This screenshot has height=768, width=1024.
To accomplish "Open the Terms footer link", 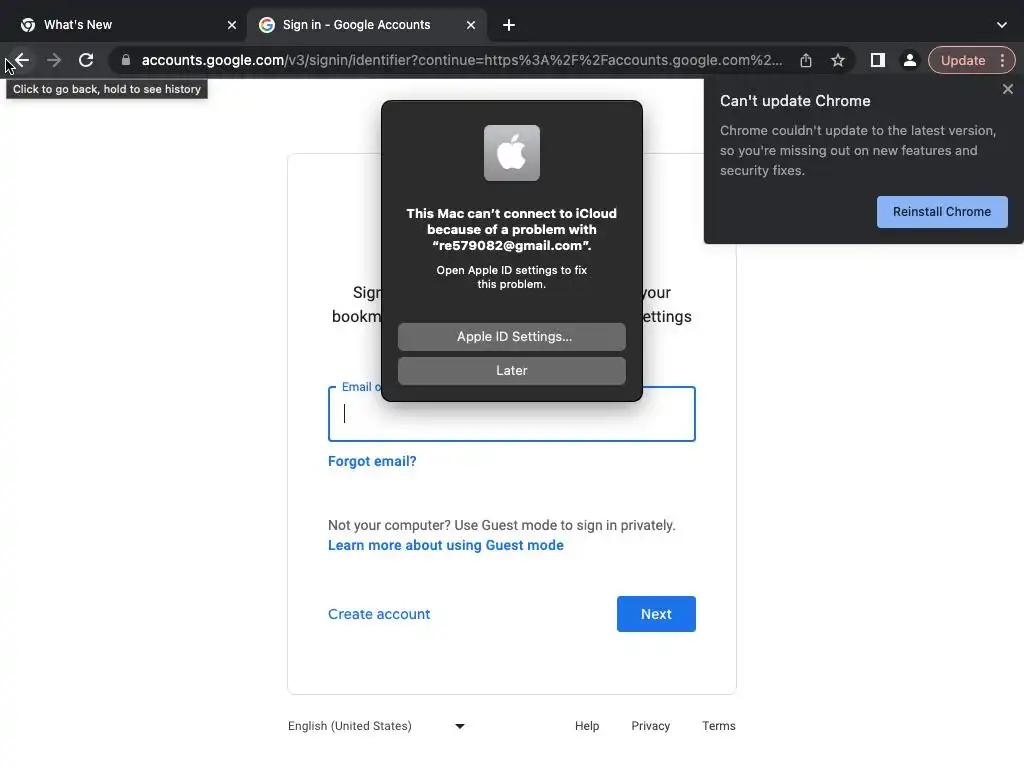I will point(718,726).
